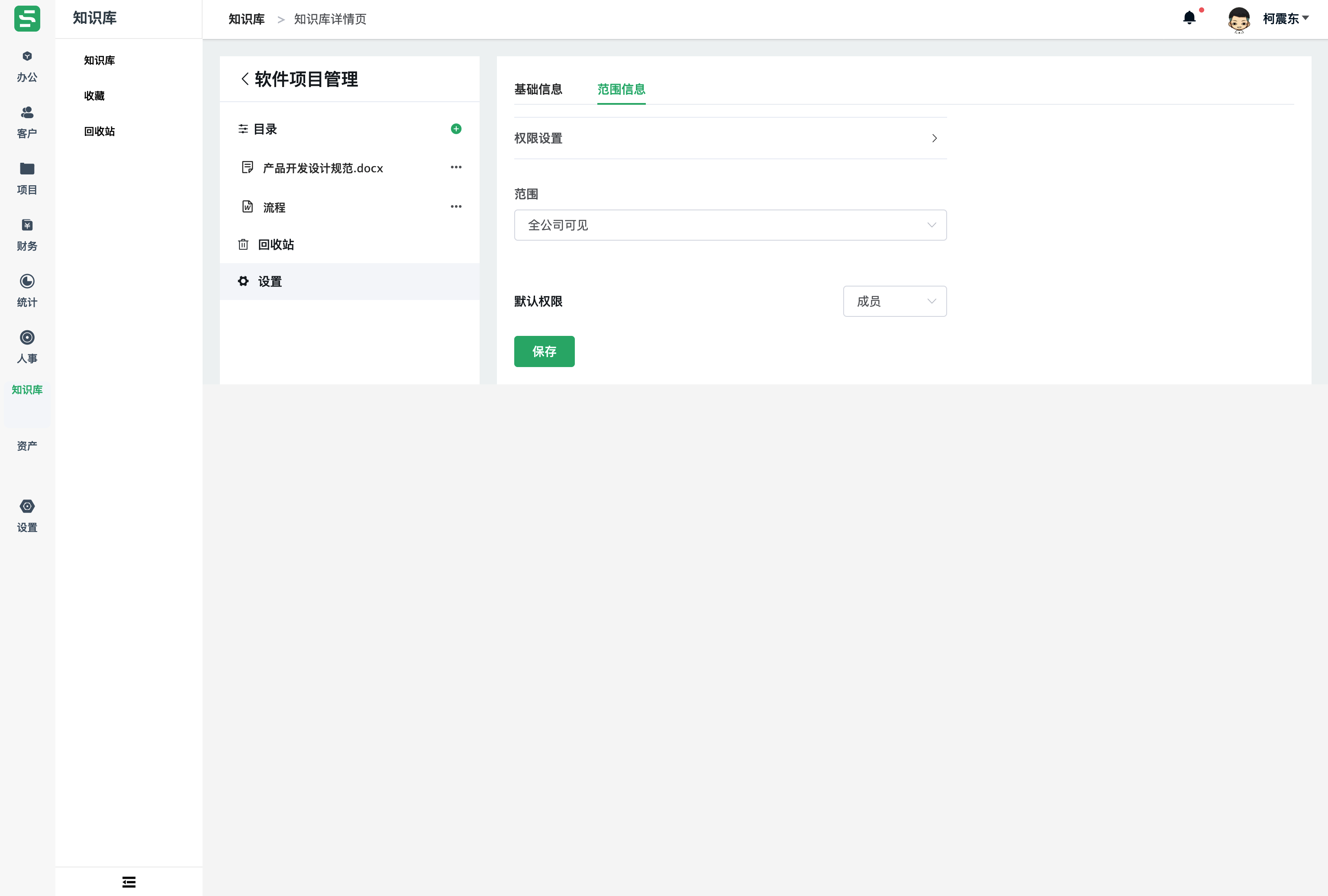Image resolution: width=1328 pixels, height=896 pixels.
Task: Click the gear icon beside 设置
Action: 243,281
